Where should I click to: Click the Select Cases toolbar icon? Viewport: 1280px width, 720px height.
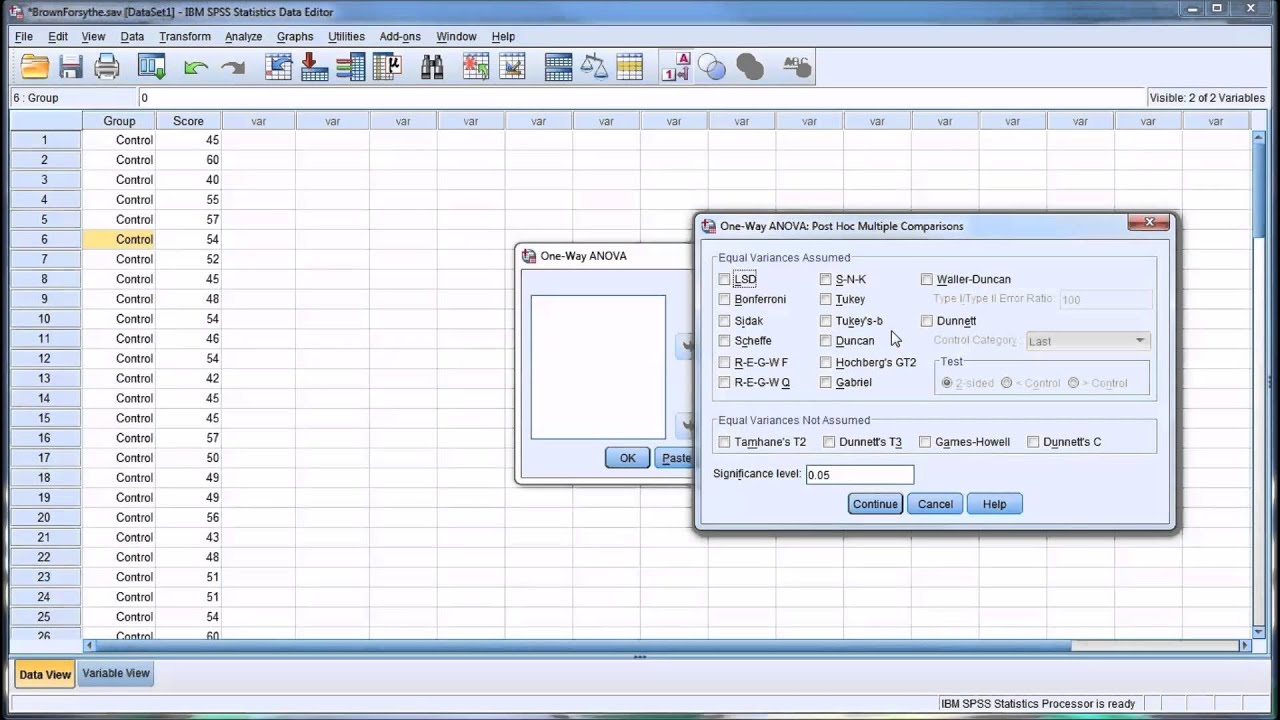(x=630, y=67)
